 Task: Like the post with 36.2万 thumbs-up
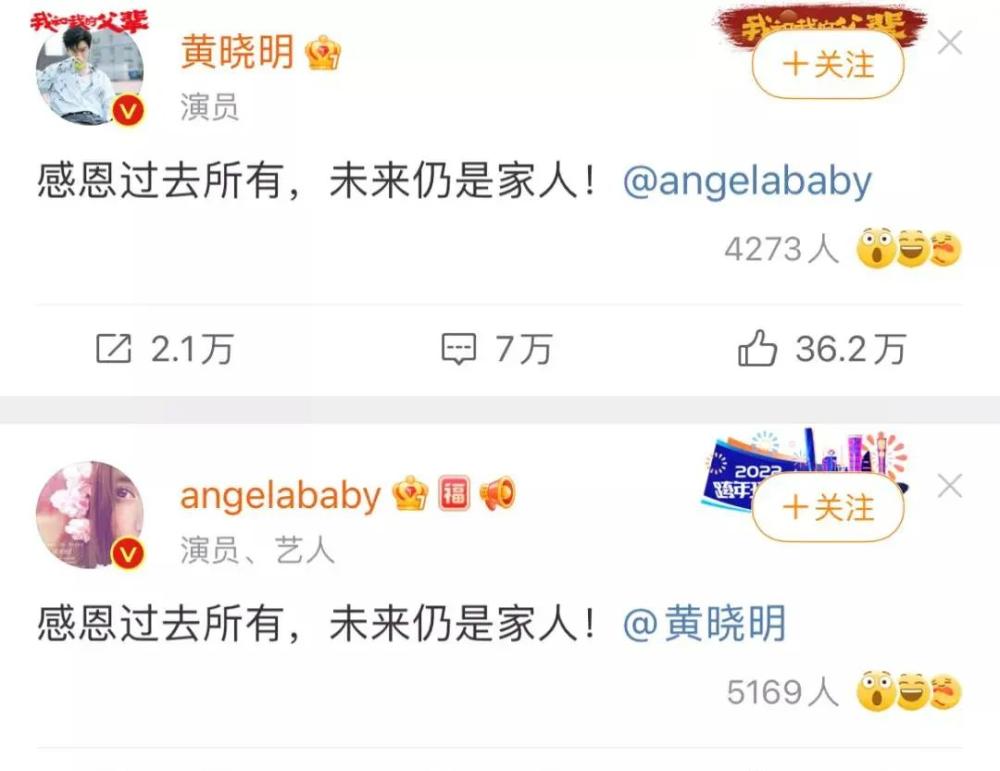757,348
